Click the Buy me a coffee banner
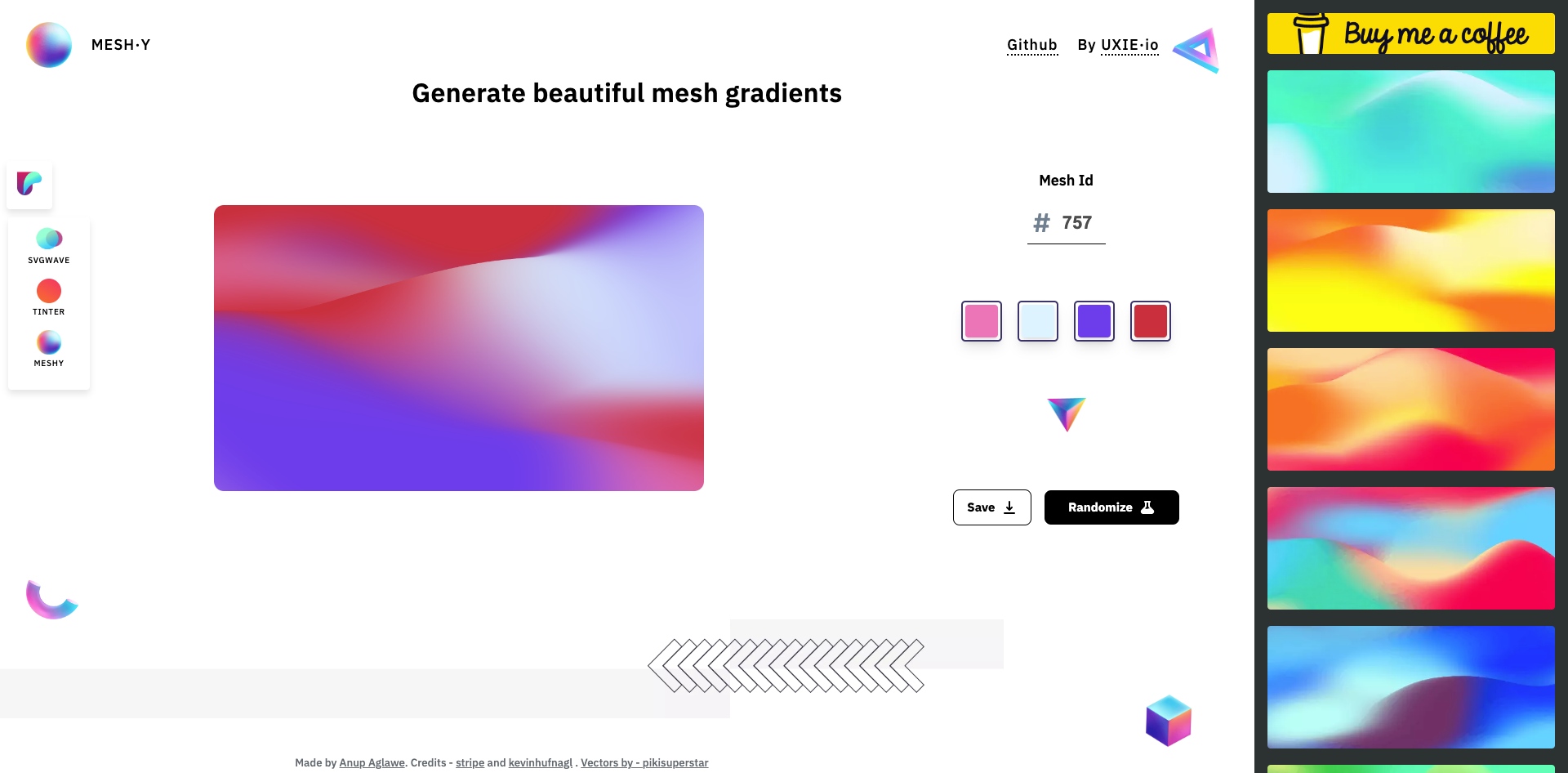The height and width of the screenshot is (773, 1568). [x=1410, y=34]
